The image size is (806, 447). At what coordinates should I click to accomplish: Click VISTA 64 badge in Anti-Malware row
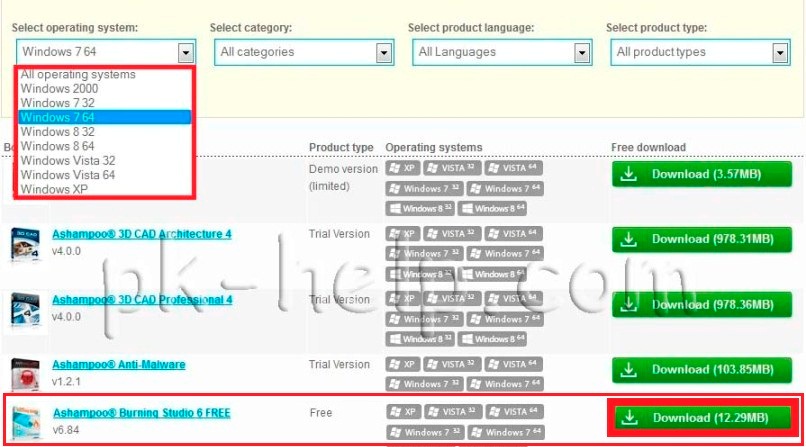click(x=514, y=364)
